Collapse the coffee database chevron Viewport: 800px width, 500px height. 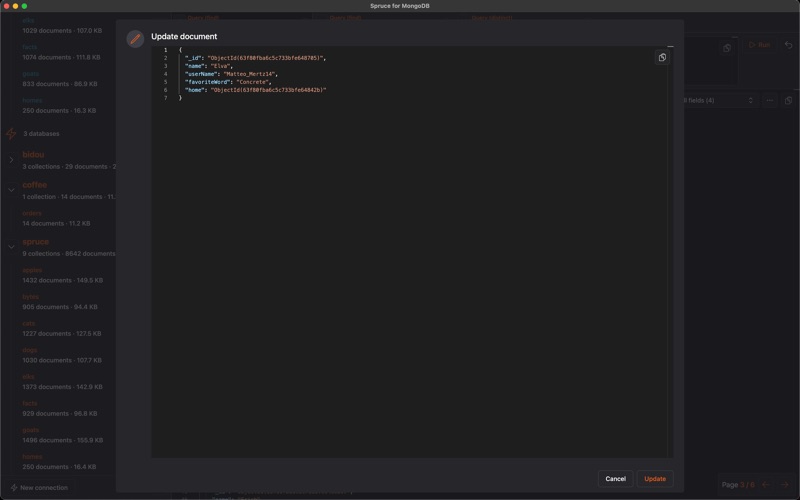tap(11, 190)
